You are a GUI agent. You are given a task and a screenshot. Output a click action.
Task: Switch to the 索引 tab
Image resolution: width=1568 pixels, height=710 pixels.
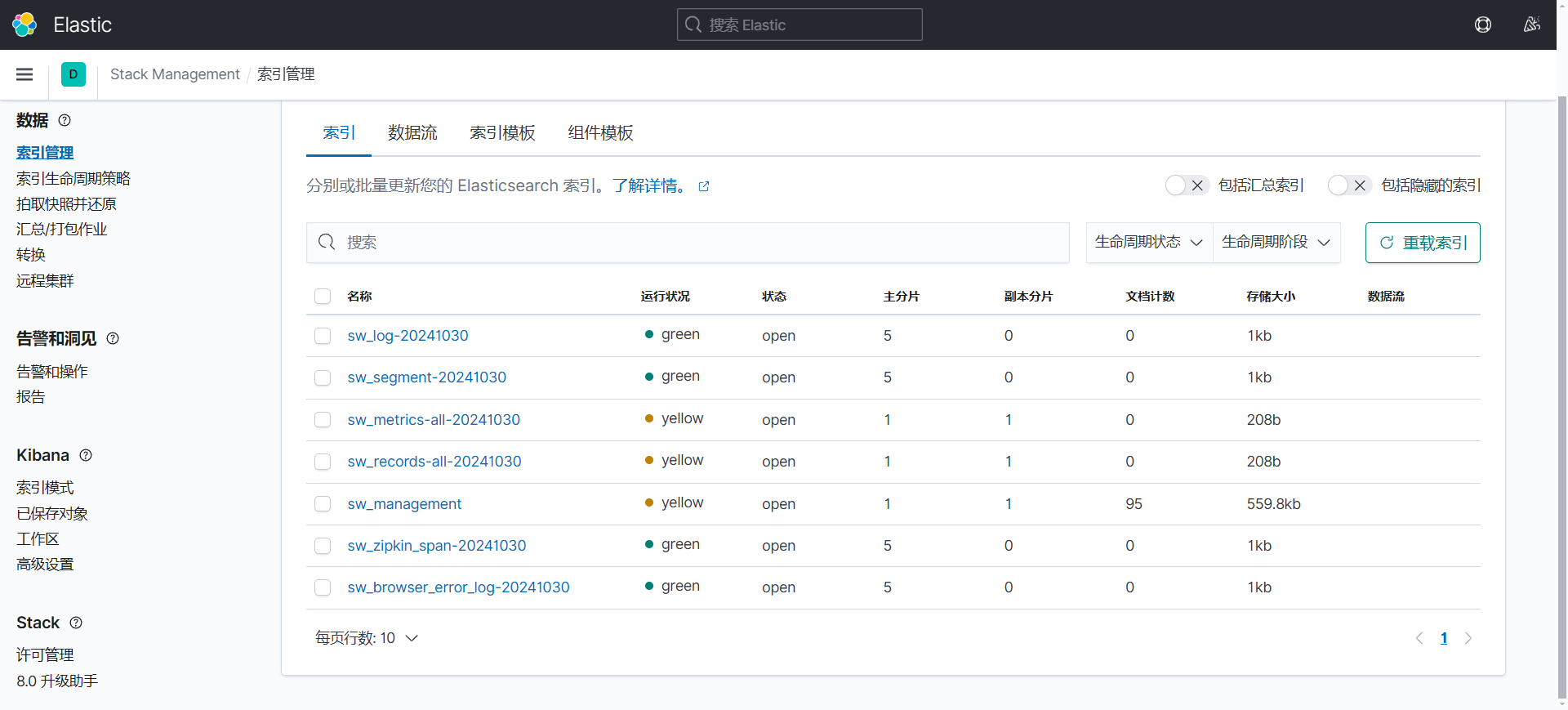(339, 132)
